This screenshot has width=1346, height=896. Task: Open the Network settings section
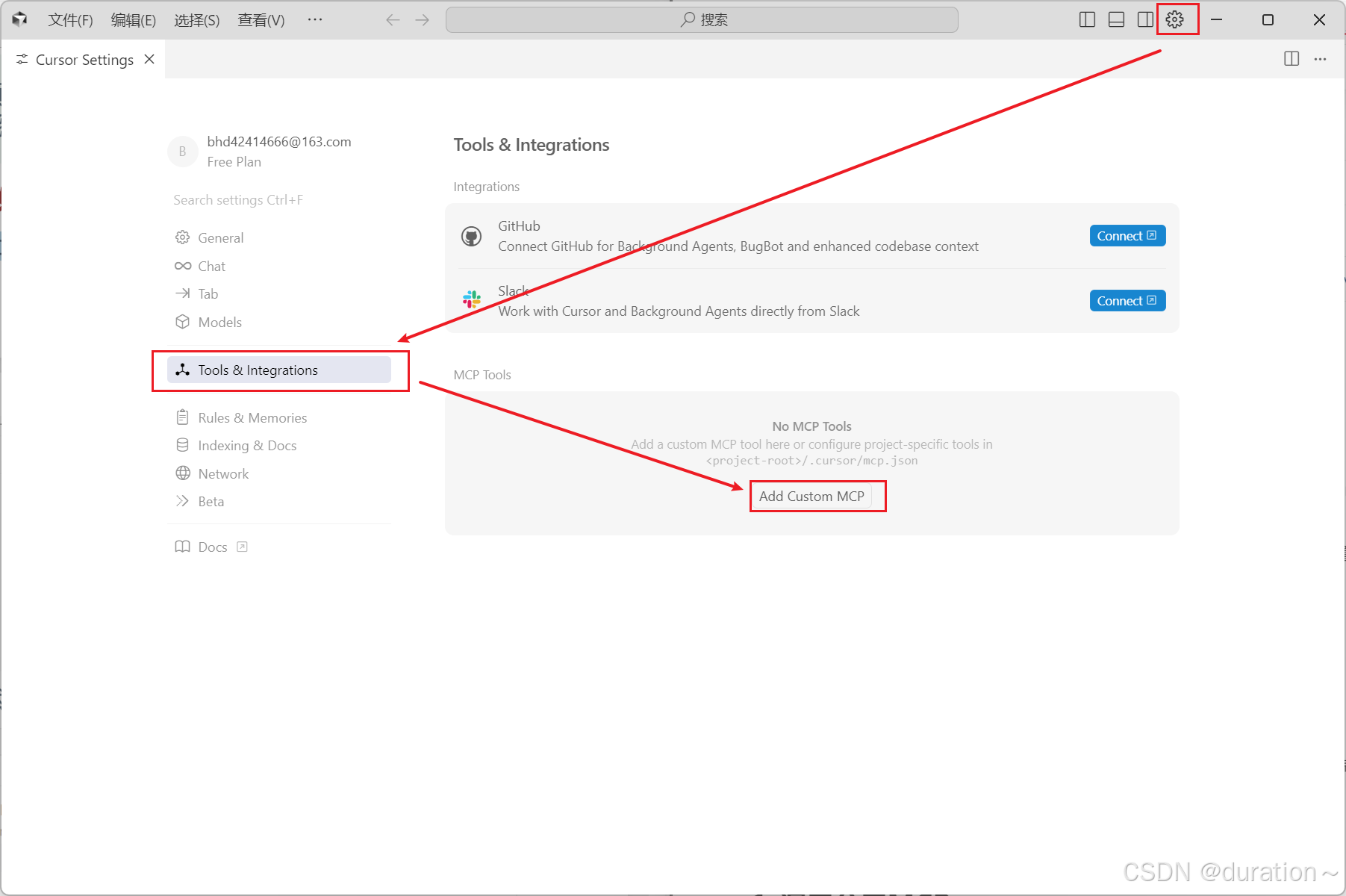pos(279,473)
